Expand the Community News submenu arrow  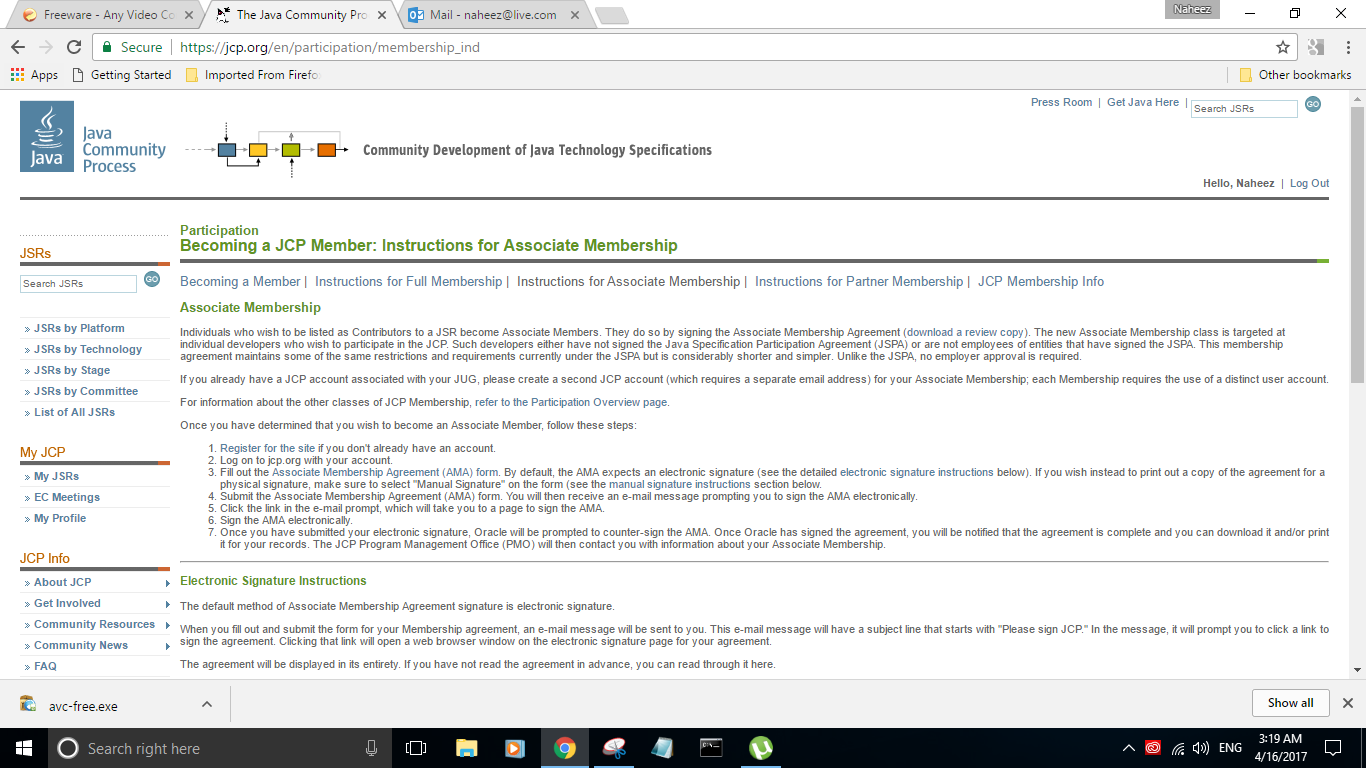click(167, 646)
